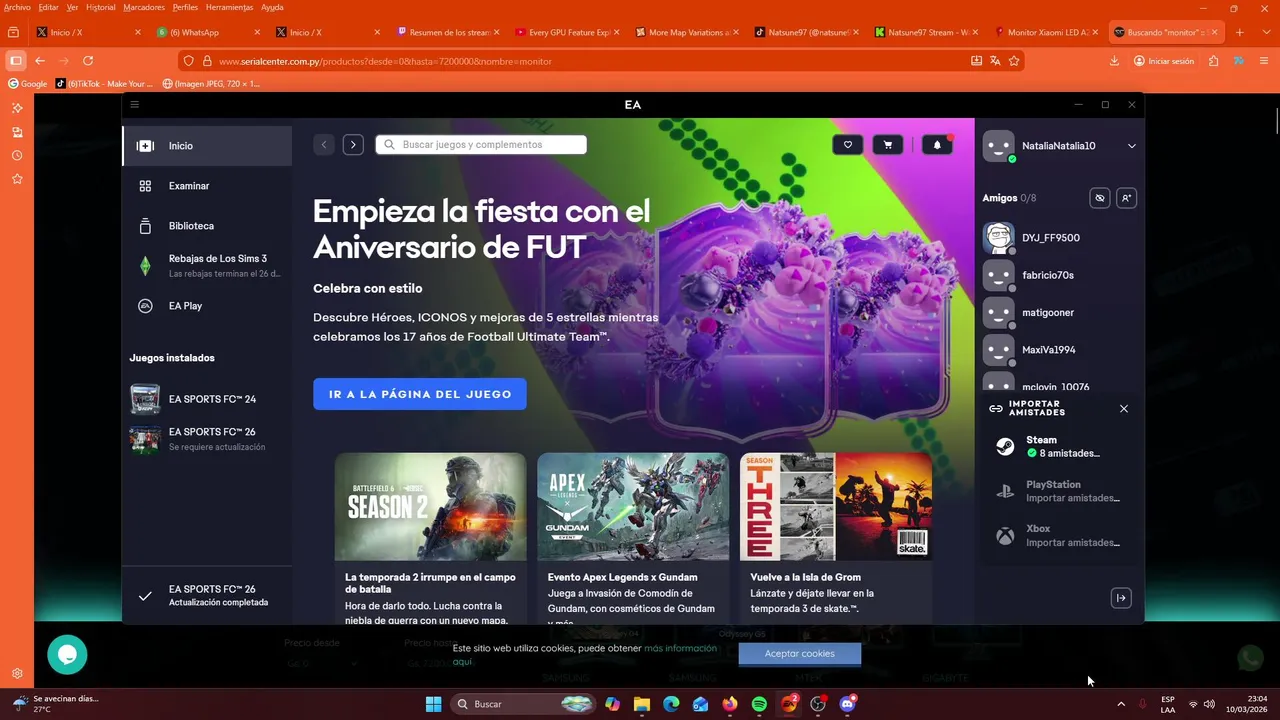Import friends from PlayStation
Screen dimensions: 1280x720
[x=1060, y=491]
